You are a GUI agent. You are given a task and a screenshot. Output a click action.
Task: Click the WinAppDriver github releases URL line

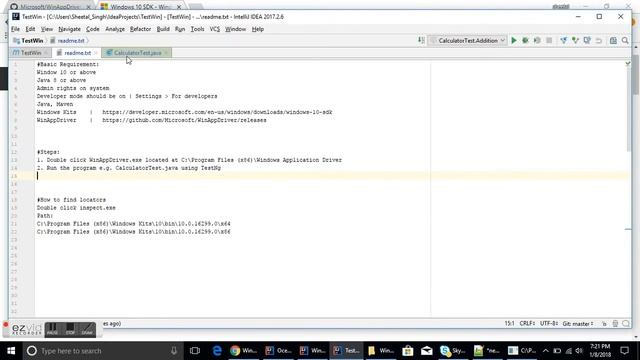click(184, 120)
